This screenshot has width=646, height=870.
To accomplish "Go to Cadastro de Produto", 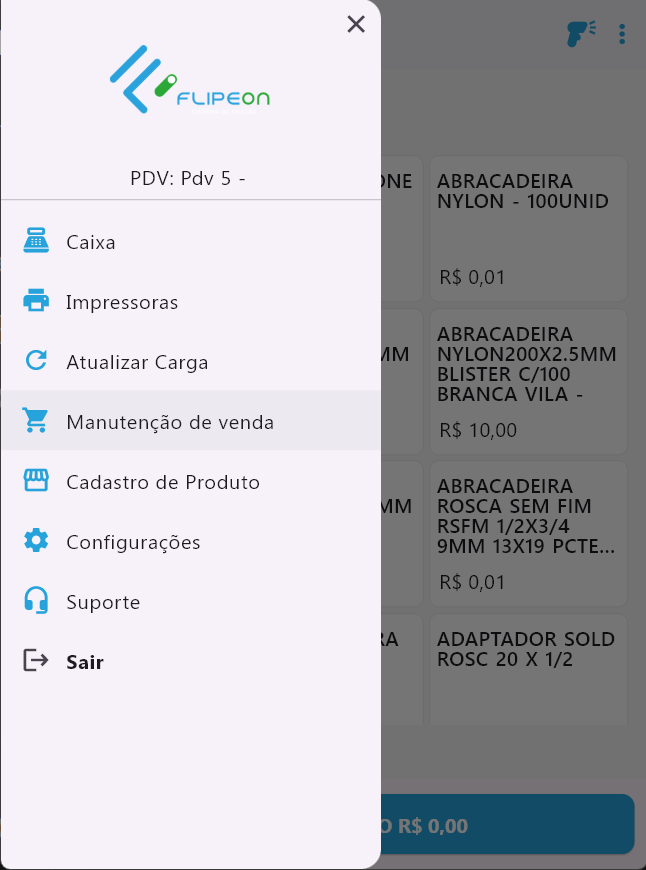I will [x=163, y=482].
